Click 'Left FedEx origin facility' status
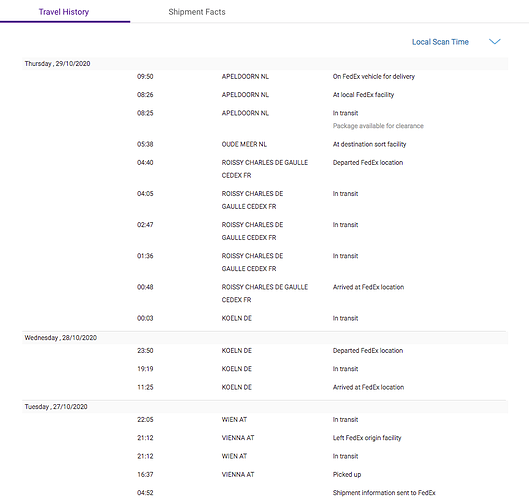Screen dimensions: 529x500 click(367, 438)
